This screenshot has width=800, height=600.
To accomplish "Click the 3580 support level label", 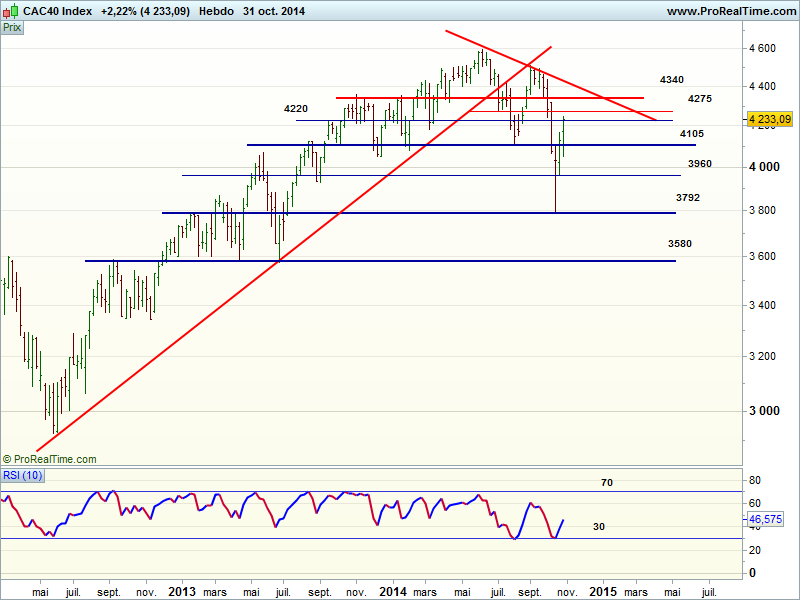I will (680, 243).
